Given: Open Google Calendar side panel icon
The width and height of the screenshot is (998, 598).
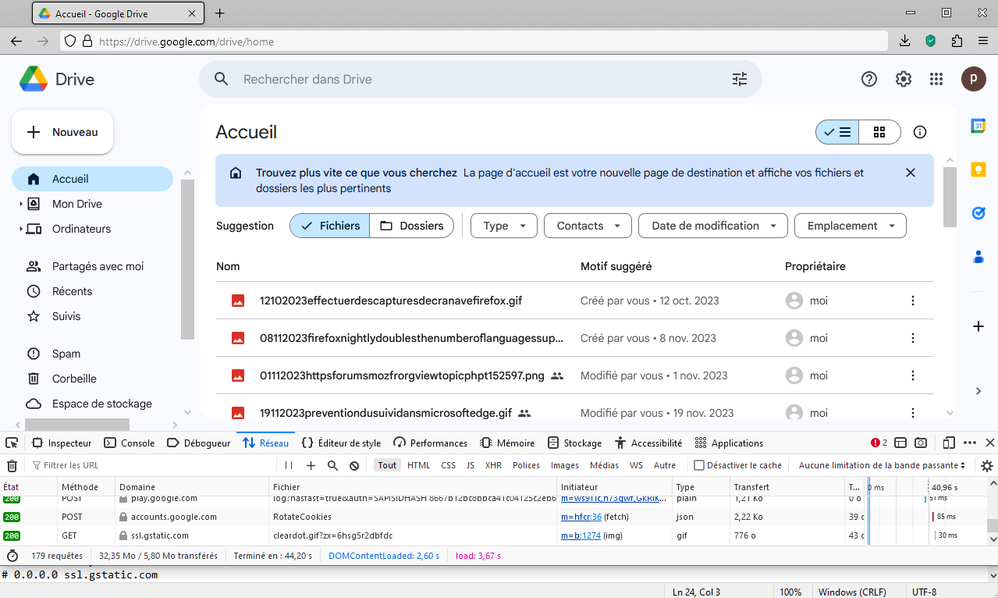Looking at the screenshot, I should coord(978,126).
